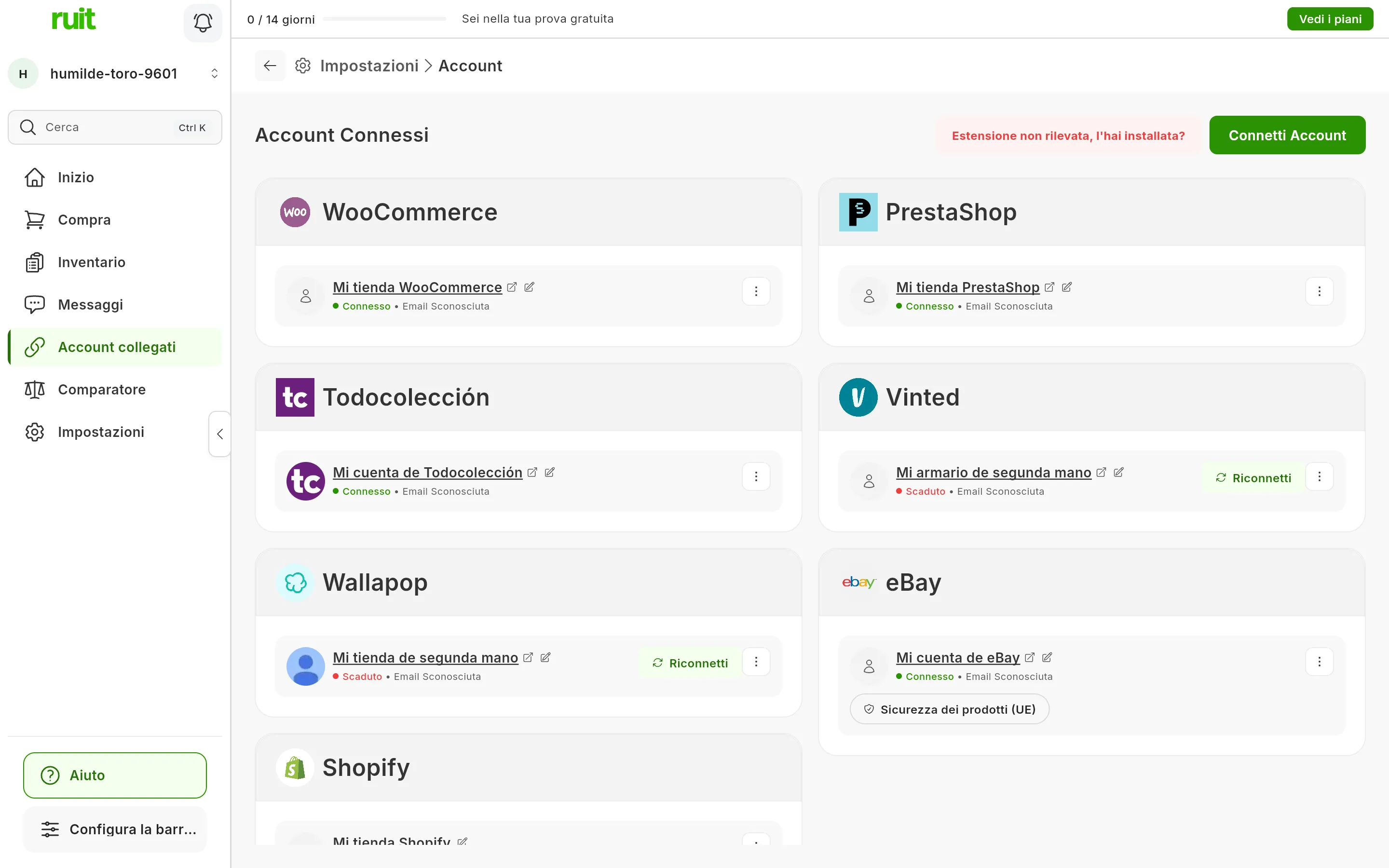This screenshot has height=868, width=1389.
Task: Click the Impostazioni breadcrumb gear icon
Action: click(x=303, y=66)
